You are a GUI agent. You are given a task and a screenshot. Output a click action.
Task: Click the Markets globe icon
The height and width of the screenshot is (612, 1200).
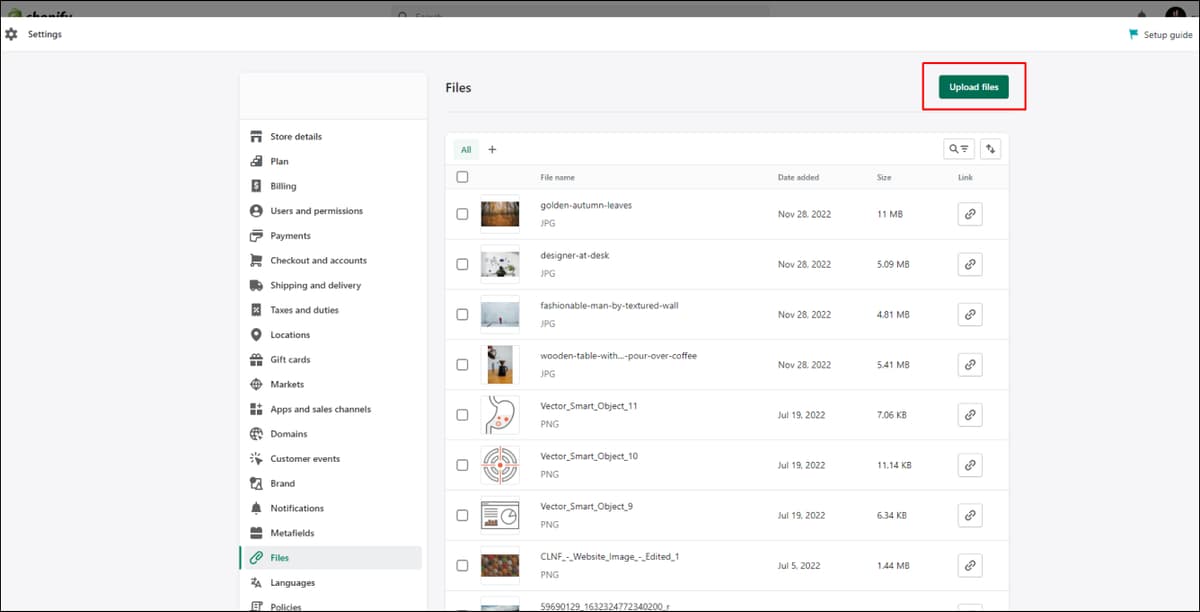pos(256,384)
